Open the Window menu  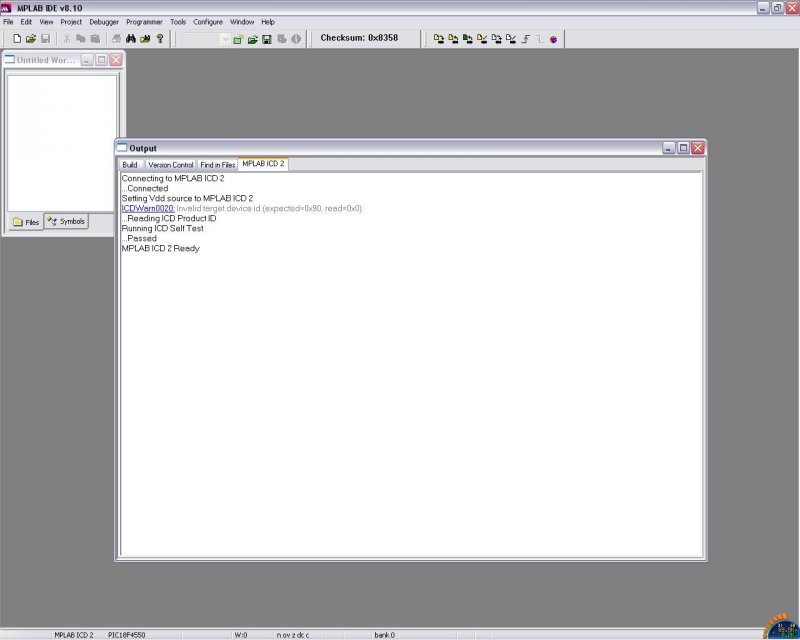click(242, 22)
